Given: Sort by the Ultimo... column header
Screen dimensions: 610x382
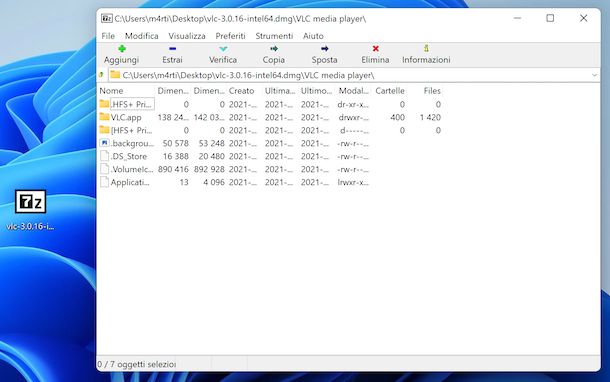Looking at the screenshot, I should pyautogui.click(x=317, y=91).
